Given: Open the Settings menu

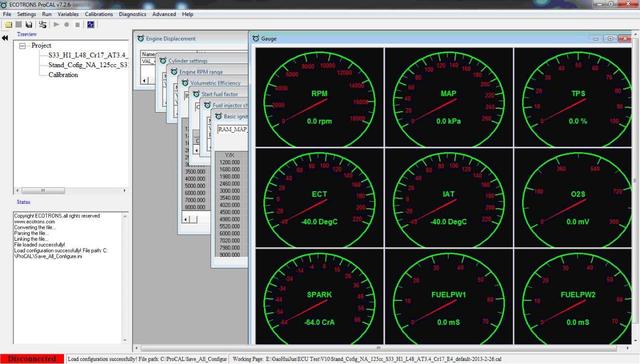Looking at the screenshot, I should coord(26,14).
